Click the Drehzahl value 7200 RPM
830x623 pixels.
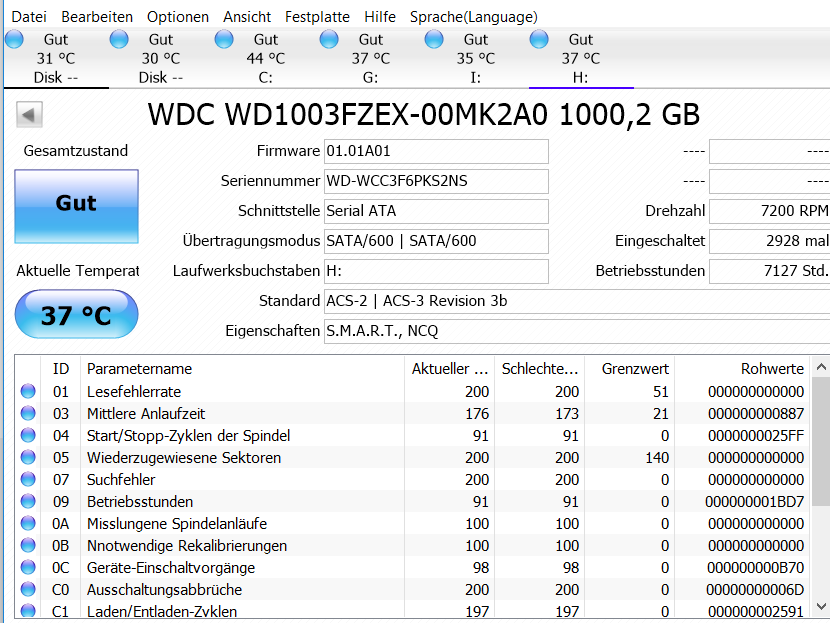pos(770,211)
